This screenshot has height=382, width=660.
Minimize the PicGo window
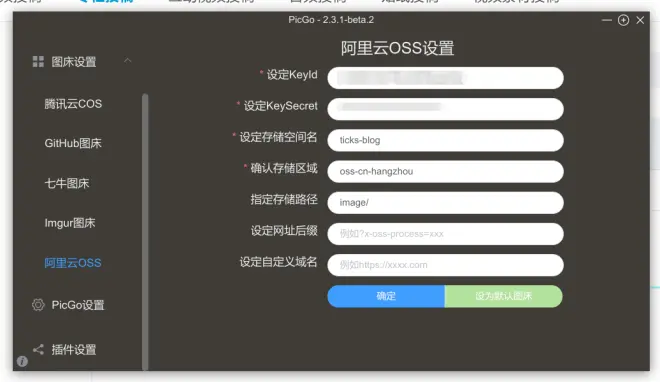[607, 20]
